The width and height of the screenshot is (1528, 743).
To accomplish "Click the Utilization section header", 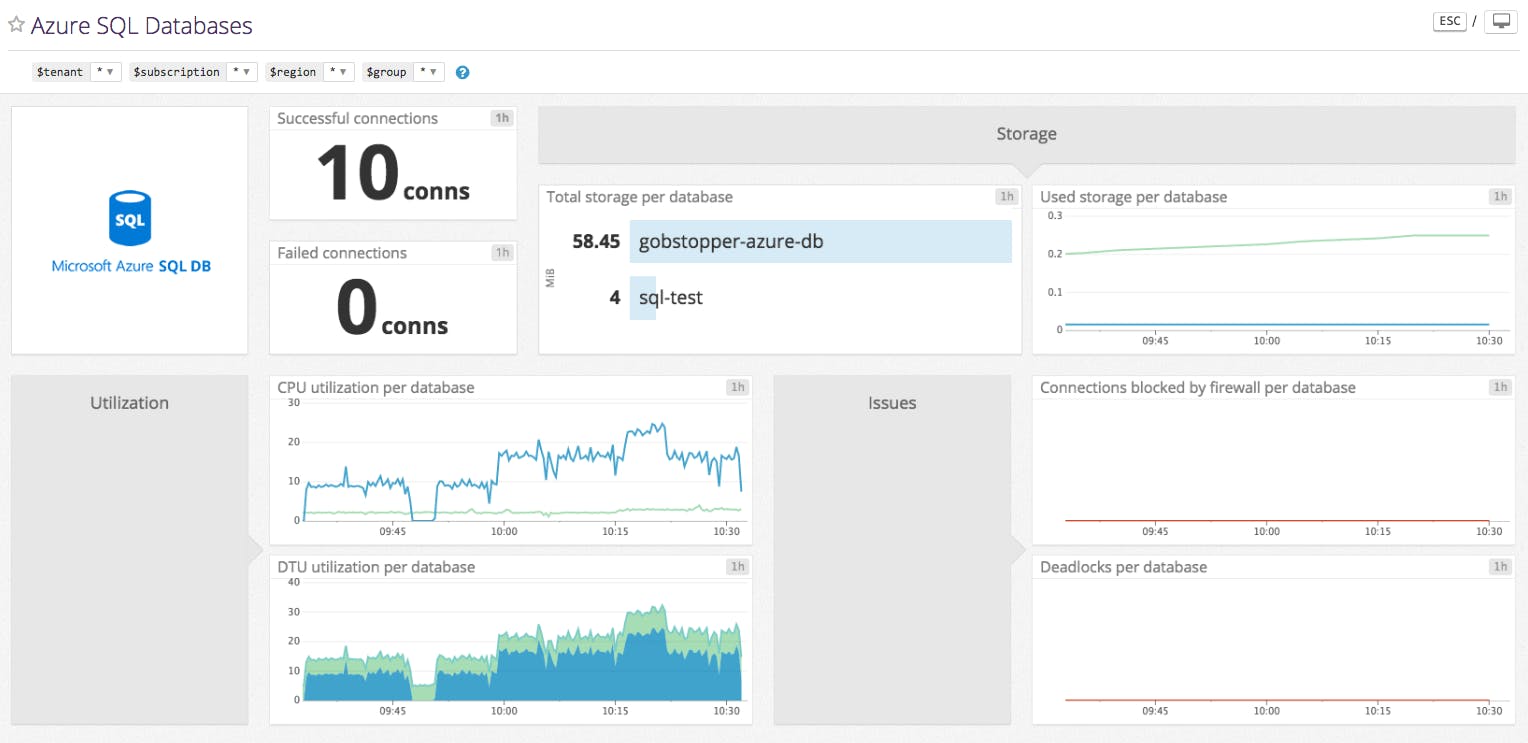I will pos(129,402).
